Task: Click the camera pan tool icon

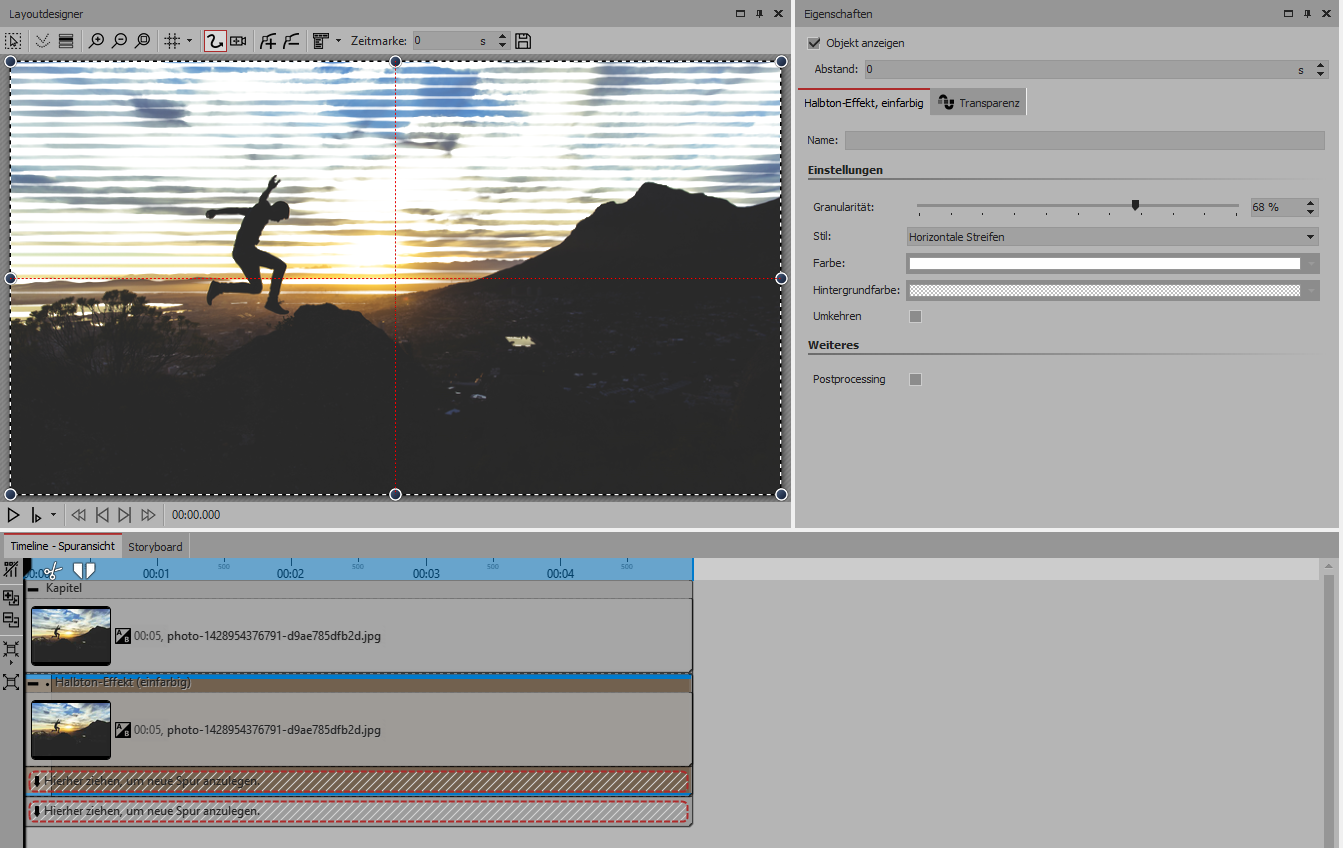Action: pyautogui.click(x=238, y=41)
